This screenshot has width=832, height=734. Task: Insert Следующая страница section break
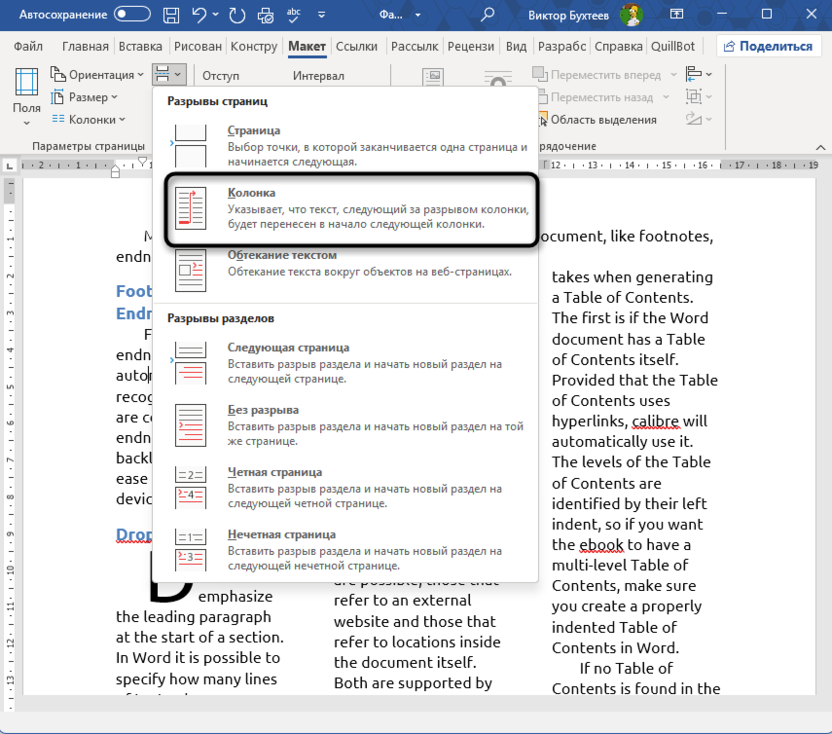[346, 363]
